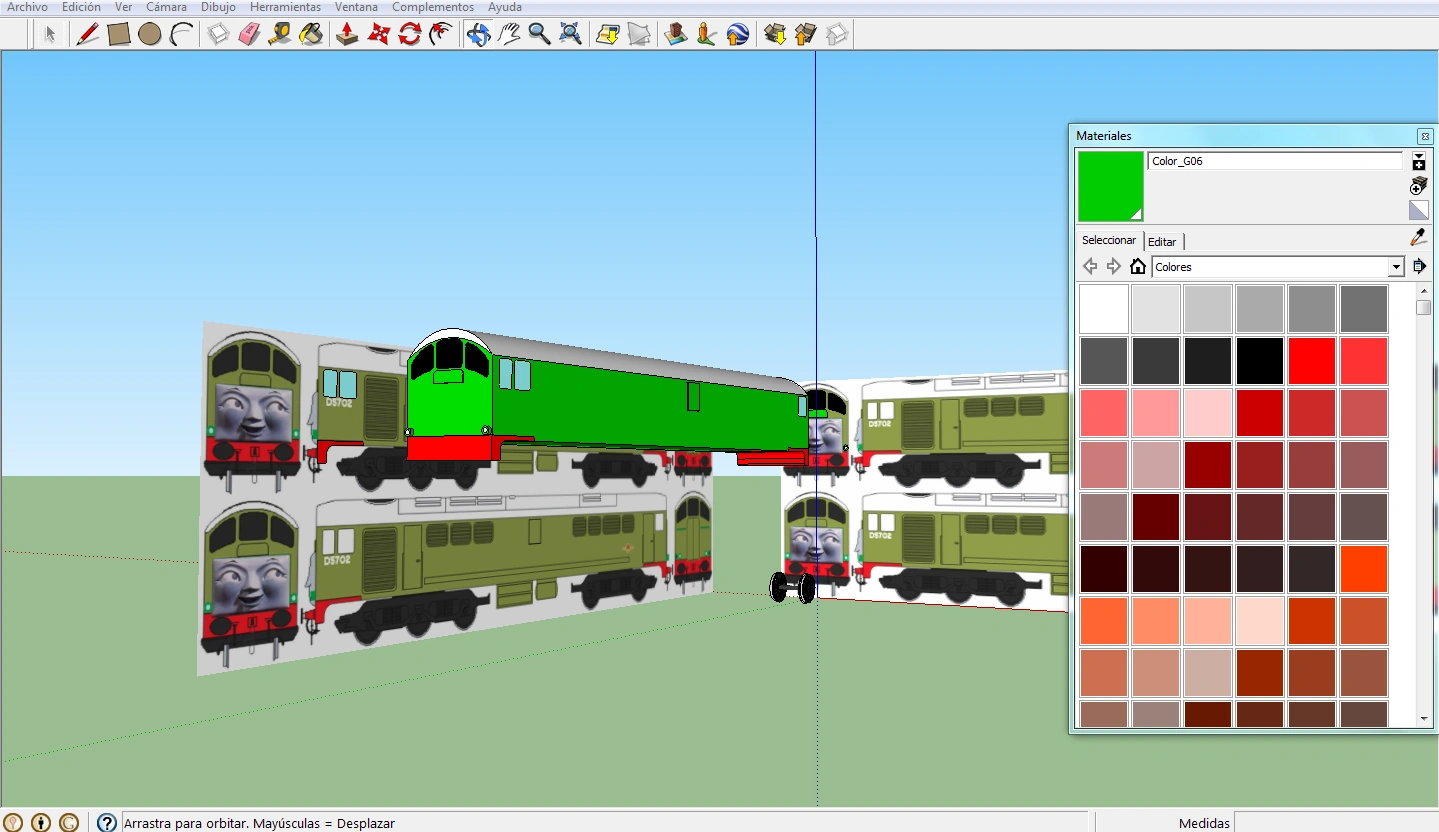Select the Pan hand tool
1439x832 pixels.
[x=510, y=33]
